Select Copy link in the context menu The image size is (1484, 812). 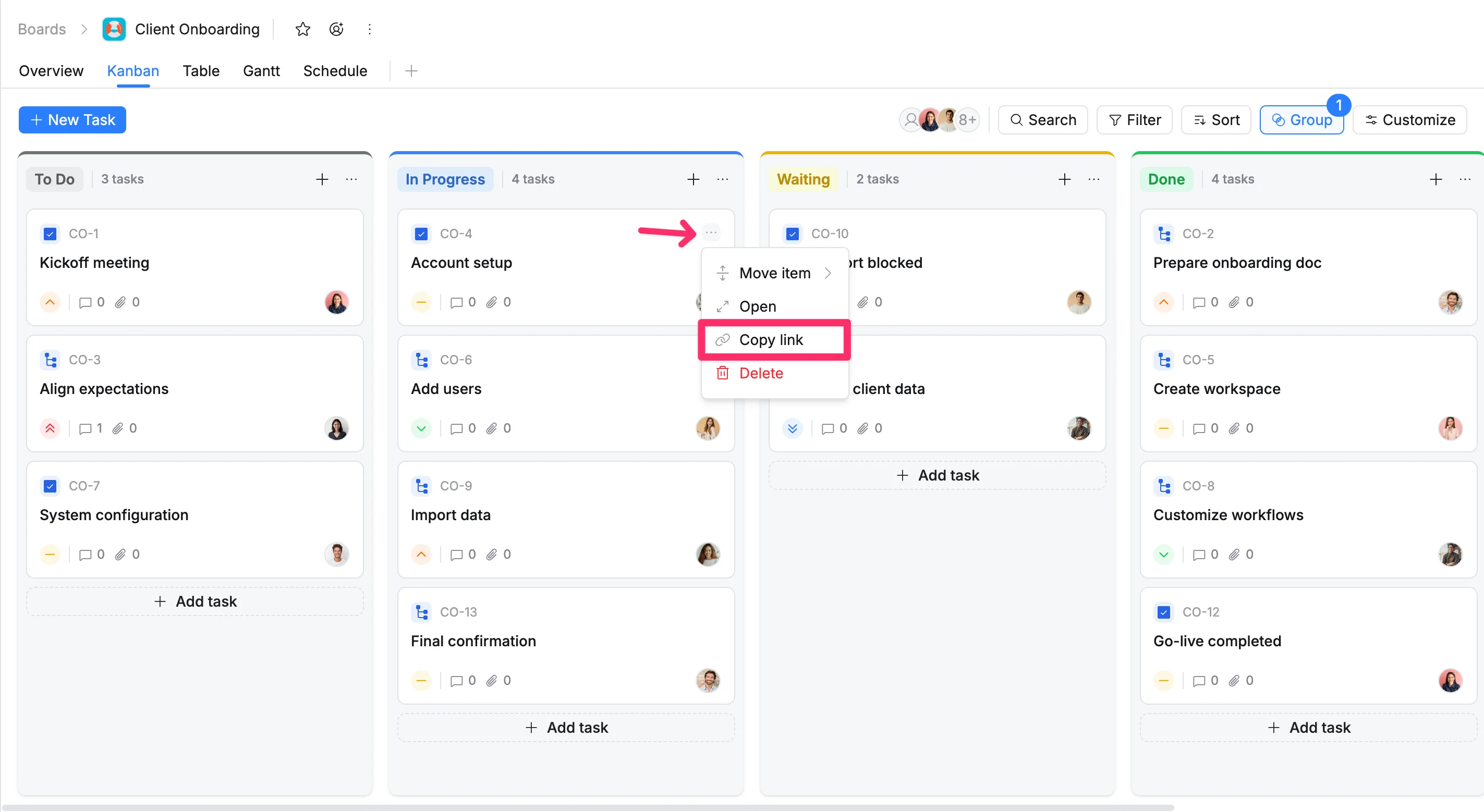point(774,340)
